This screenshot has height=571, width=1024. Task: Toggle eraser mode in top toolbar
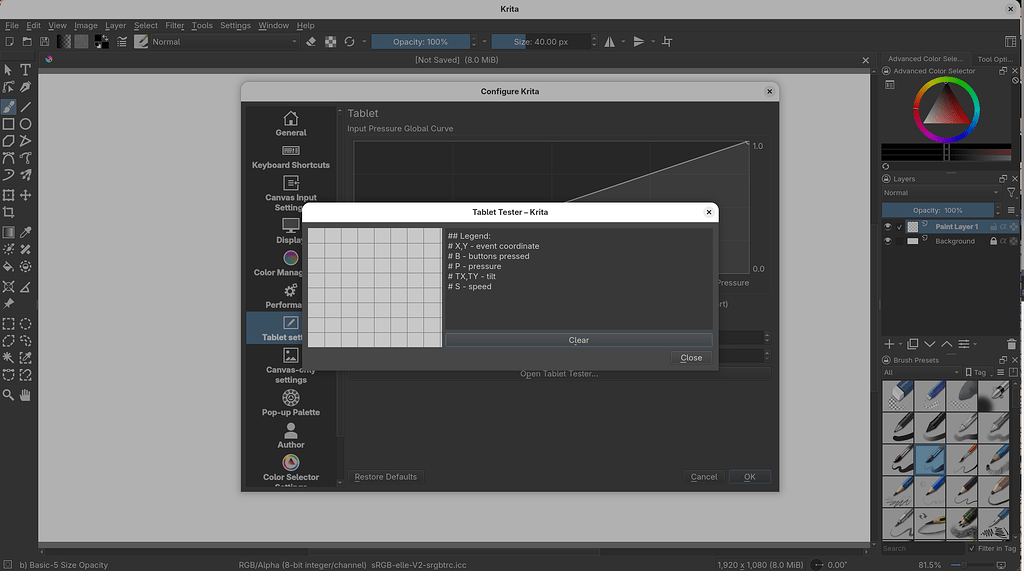click(311, 42)
